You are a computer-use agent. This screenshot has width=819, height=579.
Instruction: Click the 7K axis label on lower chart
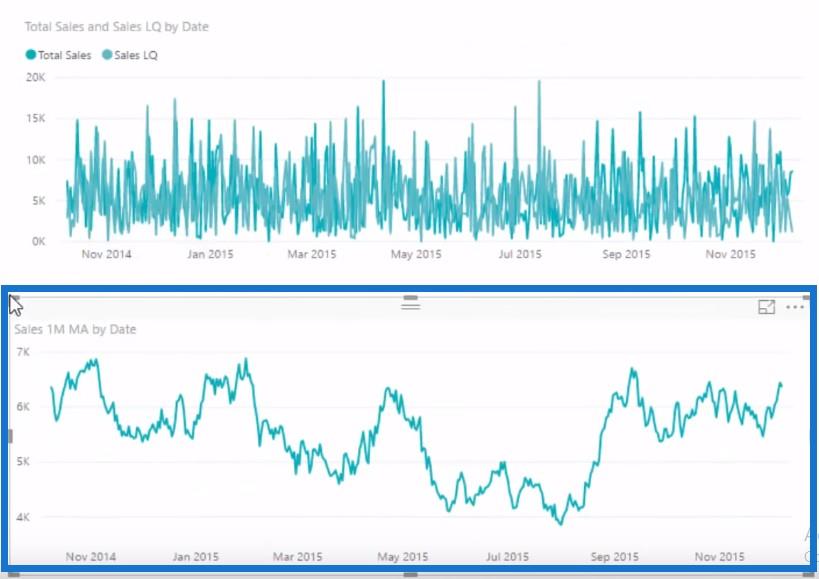click(x=23, y=352)
